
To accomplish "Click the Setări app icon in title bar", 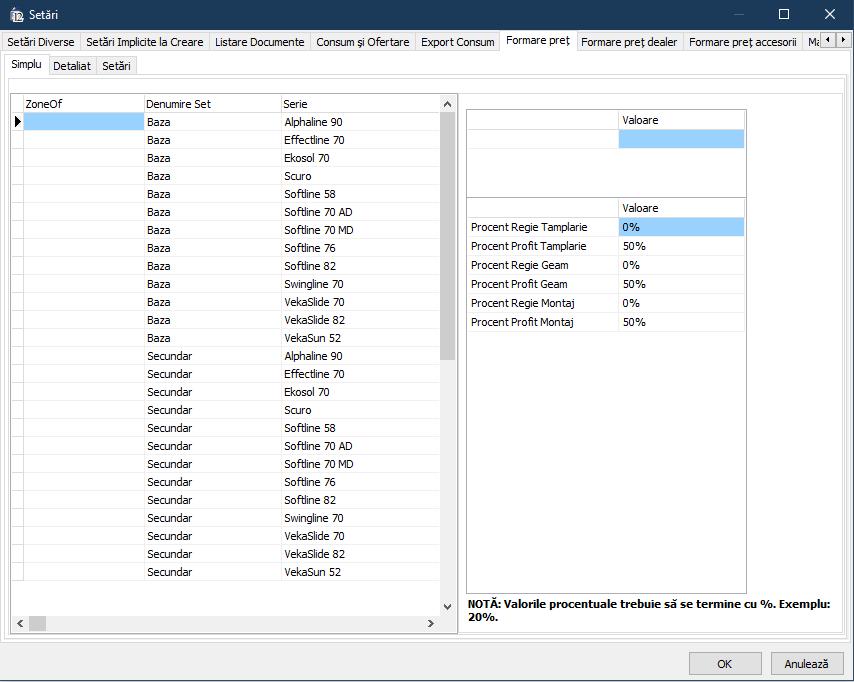I will [16, 14].
